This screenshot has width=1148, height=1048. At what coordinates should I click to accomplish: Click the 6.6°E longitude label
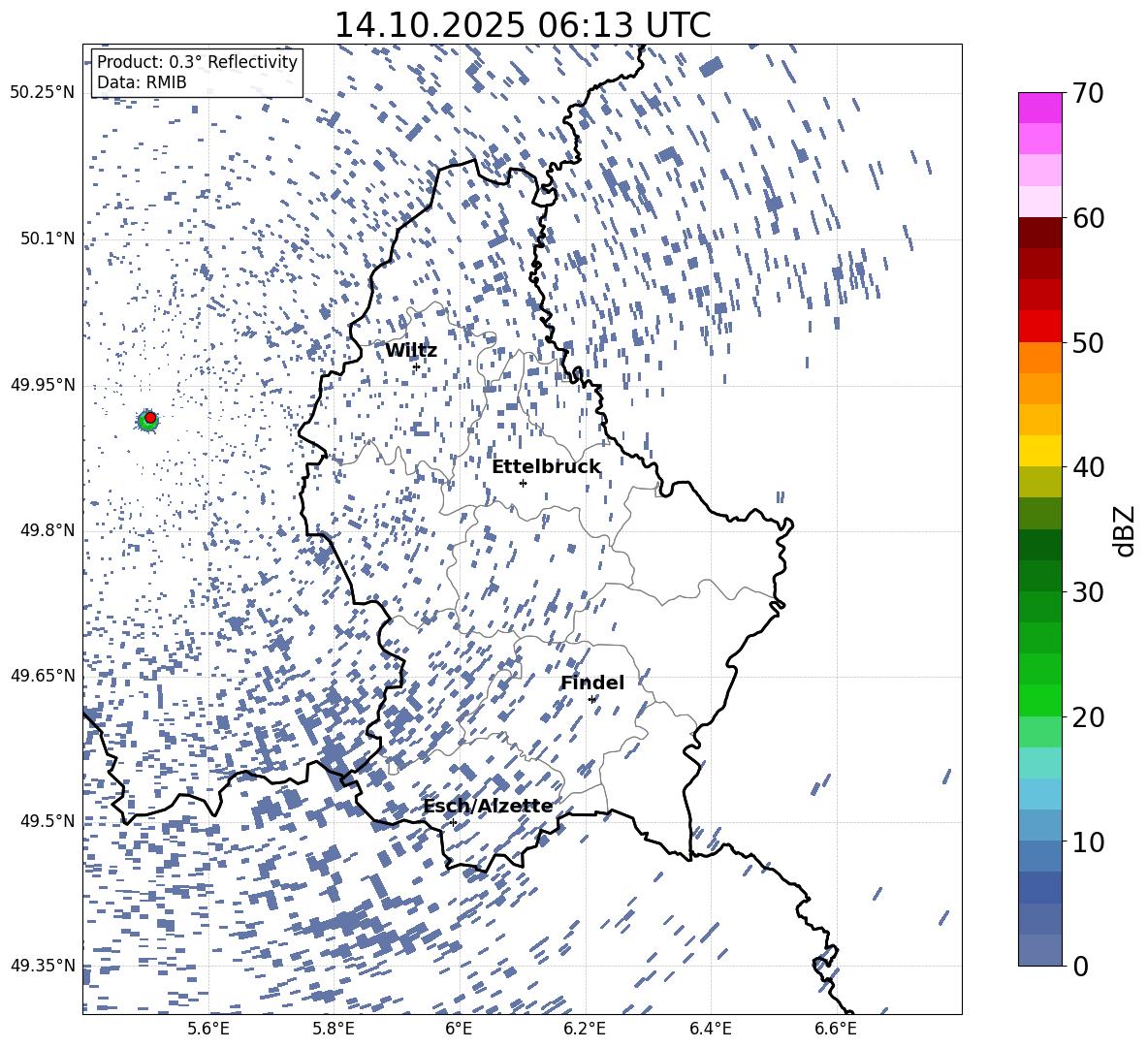(836, 1030)
